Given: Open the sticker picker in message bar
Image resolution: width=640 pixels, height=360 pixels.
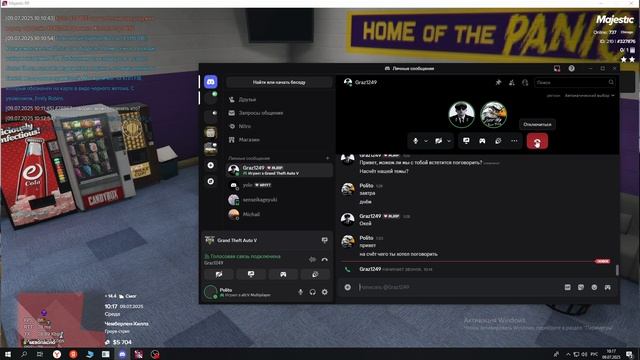Looking at the screenshot, I should [x=581, y=287].
